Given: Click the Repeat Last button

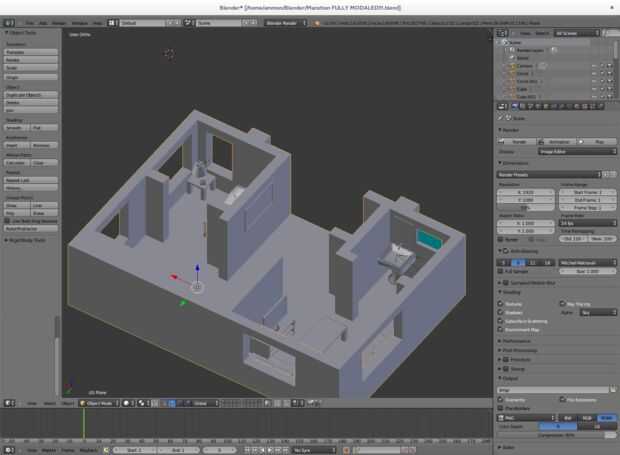Looking at the screenshot, I should pyautogui.click(x=31, y=180).
